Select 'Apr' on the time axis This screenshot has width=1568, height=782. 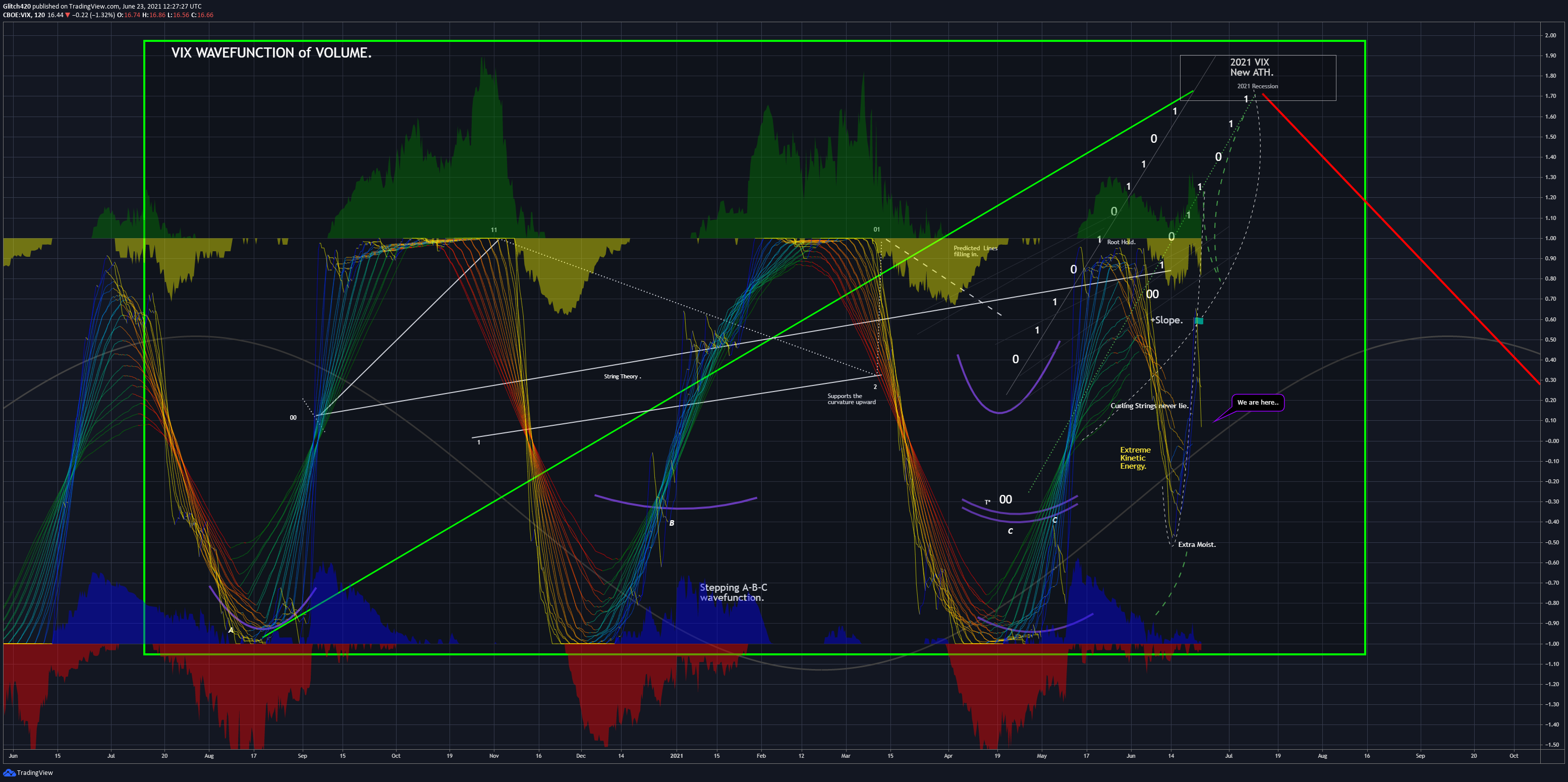tap(948, 756)
